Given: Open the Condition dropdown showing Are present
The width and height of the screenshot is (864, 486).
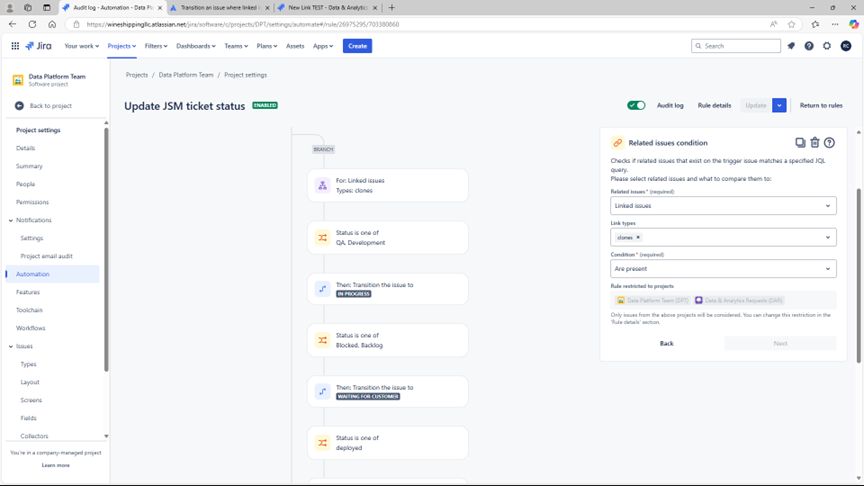Looking at the screenshot, I should [723, 269].
